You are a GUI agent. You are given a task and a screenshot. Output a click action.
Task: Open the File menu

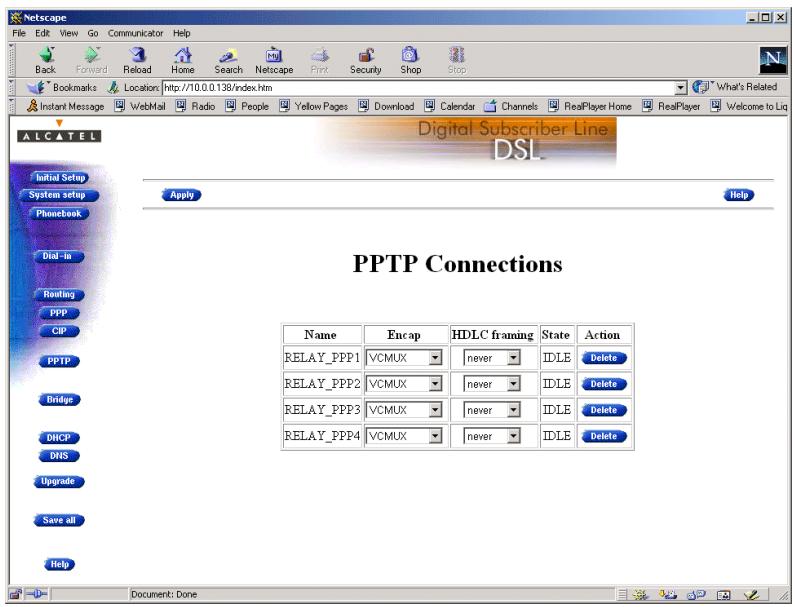[x=19, y=33]
